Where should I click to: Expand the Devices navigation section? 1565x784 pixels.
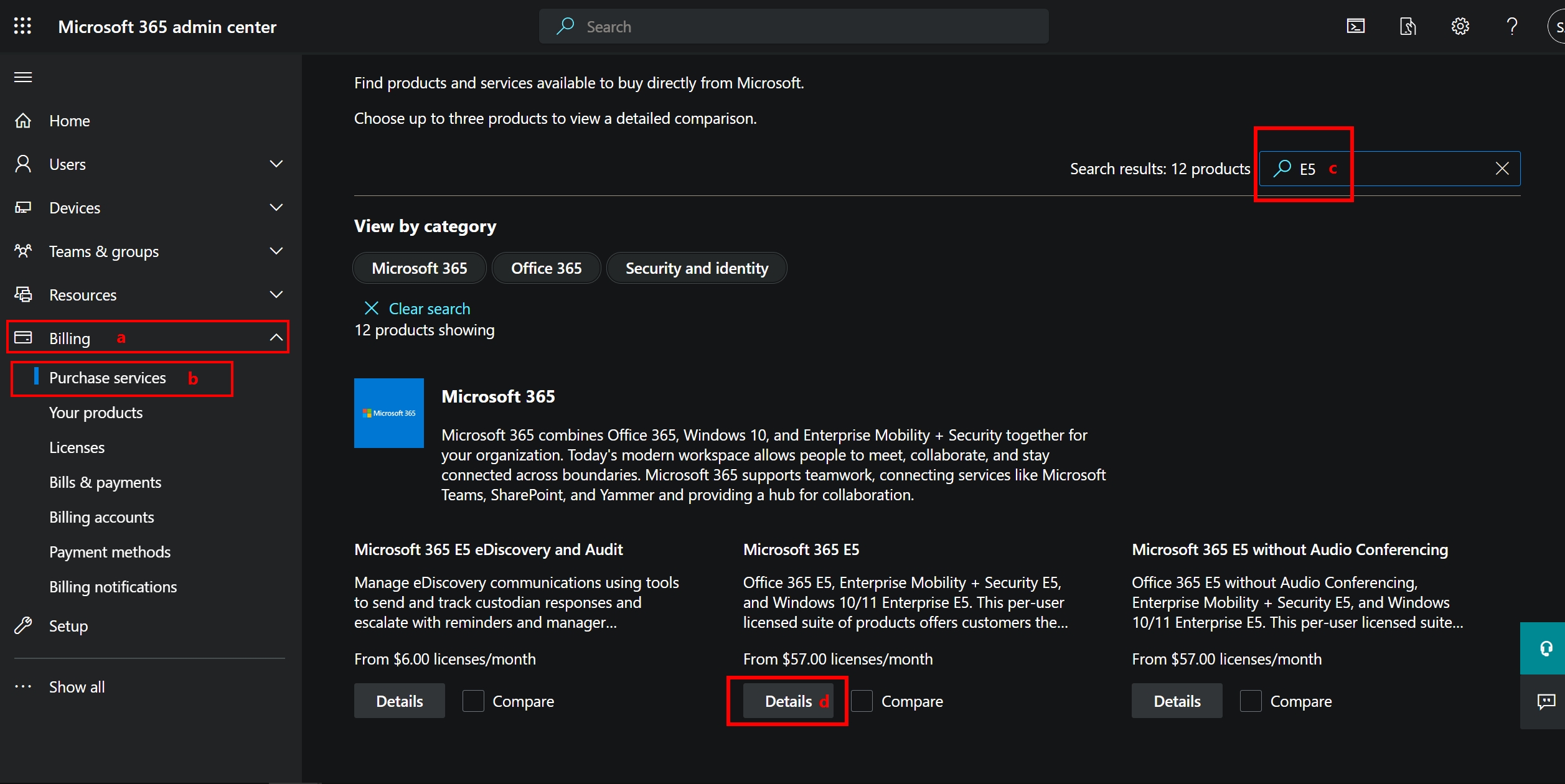tap(276, 208)
